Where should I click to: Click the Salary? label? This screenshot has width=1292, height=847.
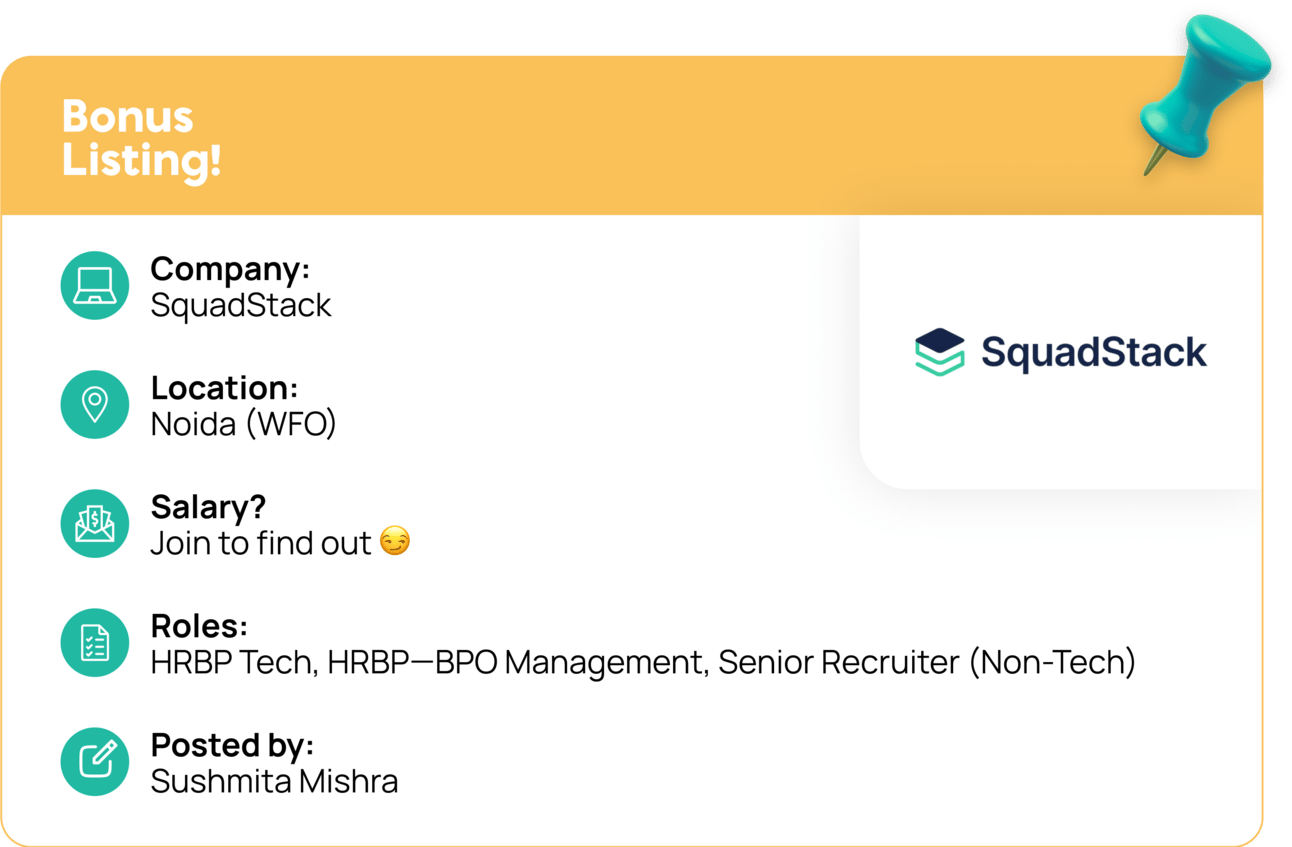208,507
